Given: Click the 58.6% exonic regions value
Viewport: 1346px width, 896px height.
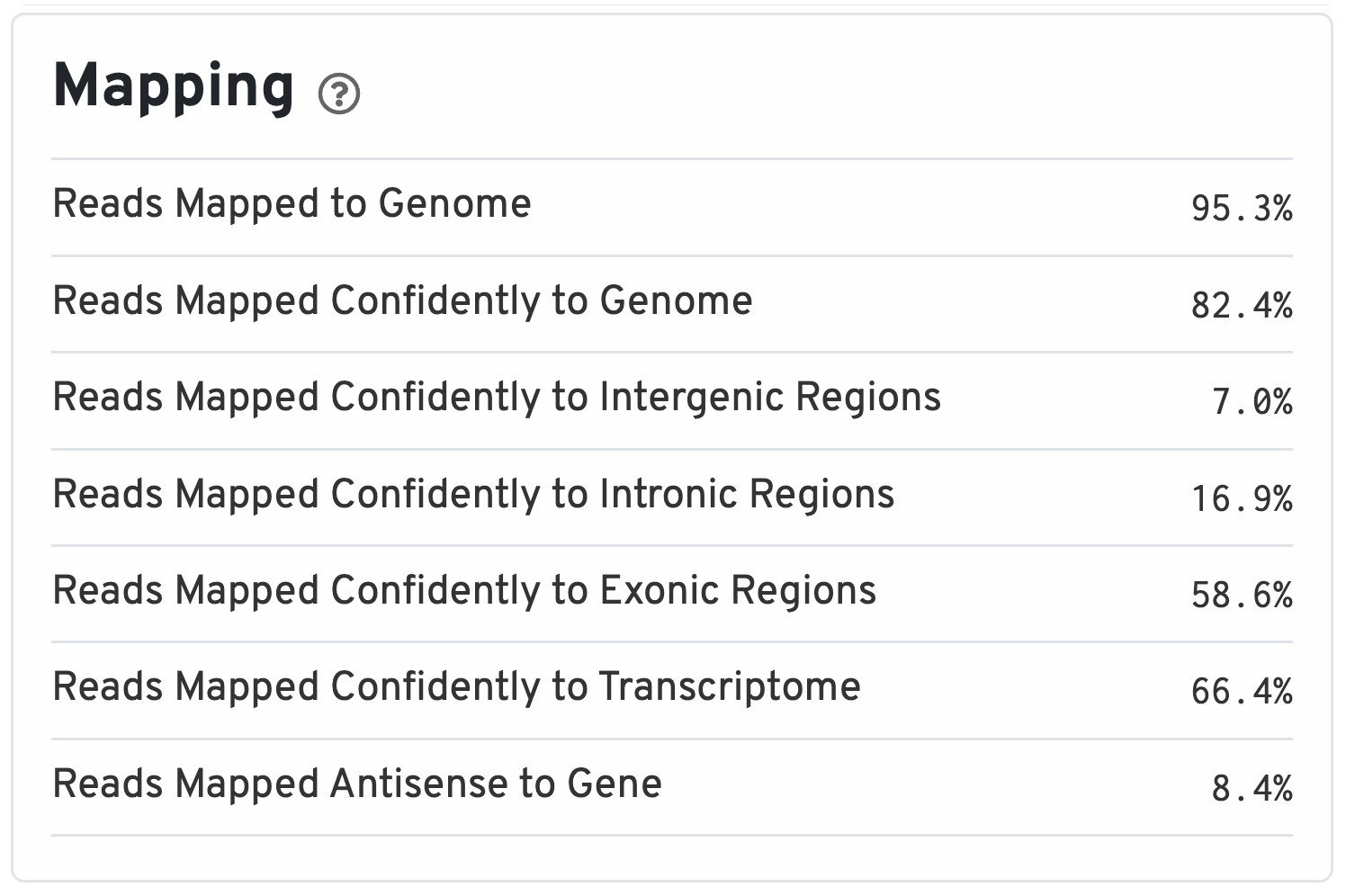Looking at the screenshot, I should tap(1242, 596).
